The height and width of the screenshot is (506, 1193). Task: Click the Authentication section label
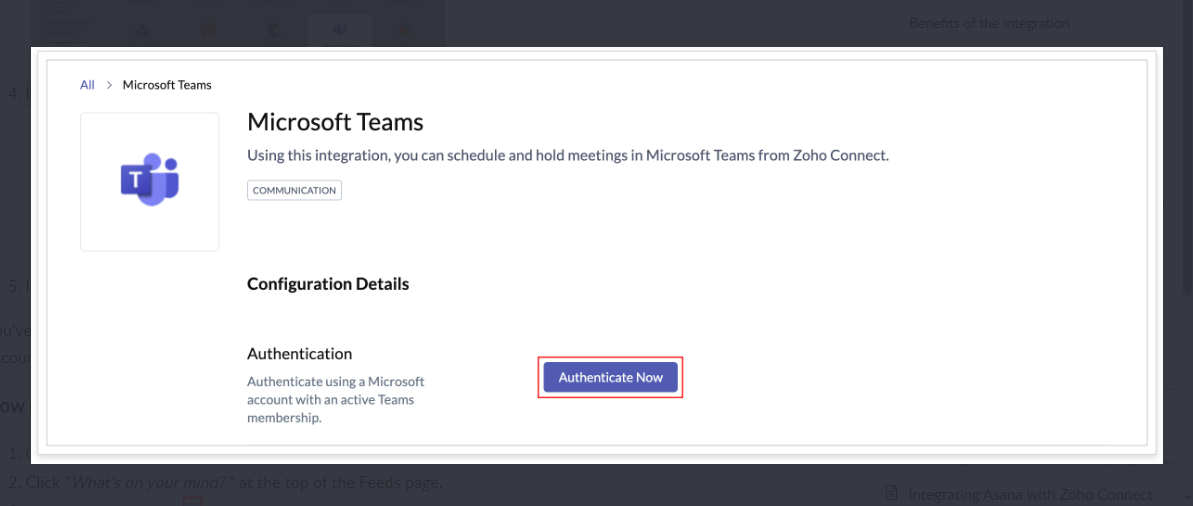click(x=300, y=354)
